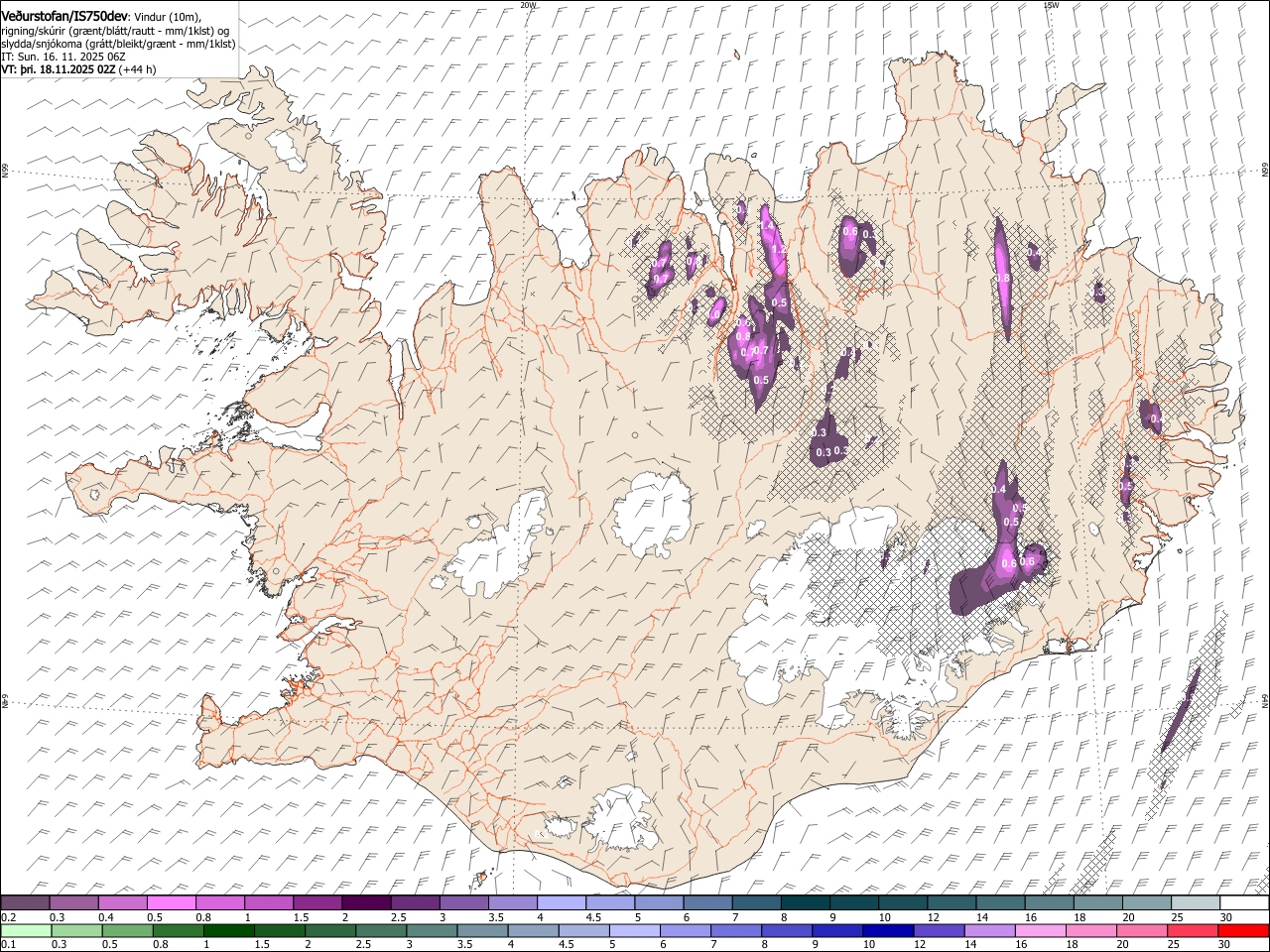Click the 'IT: Sun. 16. 11. 2025 06Z' line
Image resolution: width=1270 pixels, height=952 pixels.
63,57
